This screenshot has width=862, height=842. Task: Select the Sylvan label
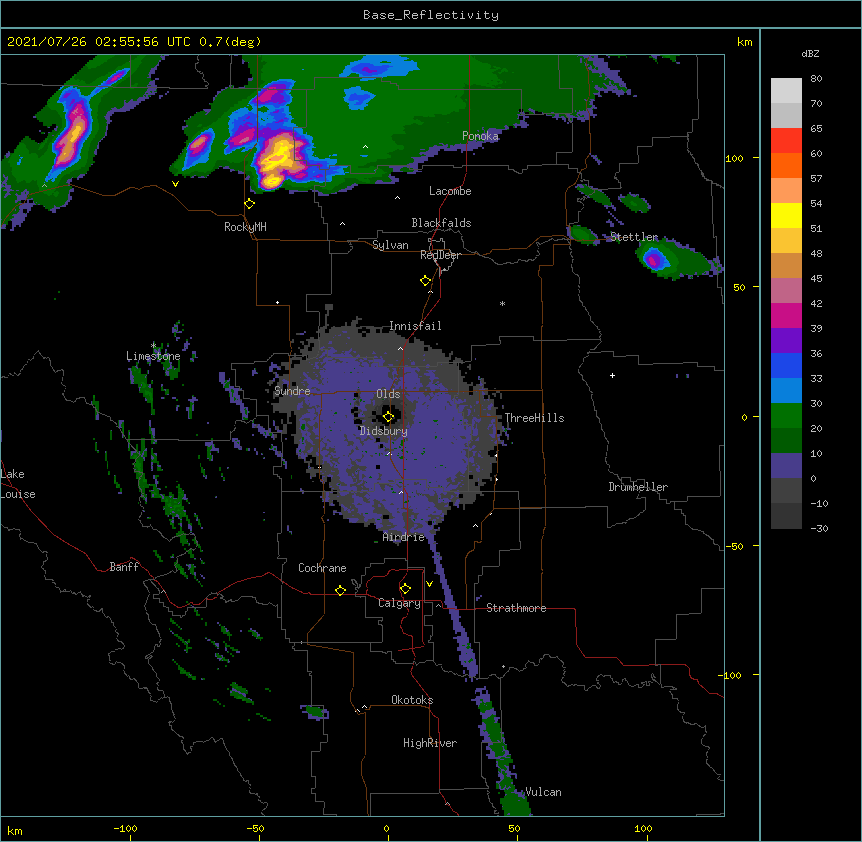(x=390, y=245)
